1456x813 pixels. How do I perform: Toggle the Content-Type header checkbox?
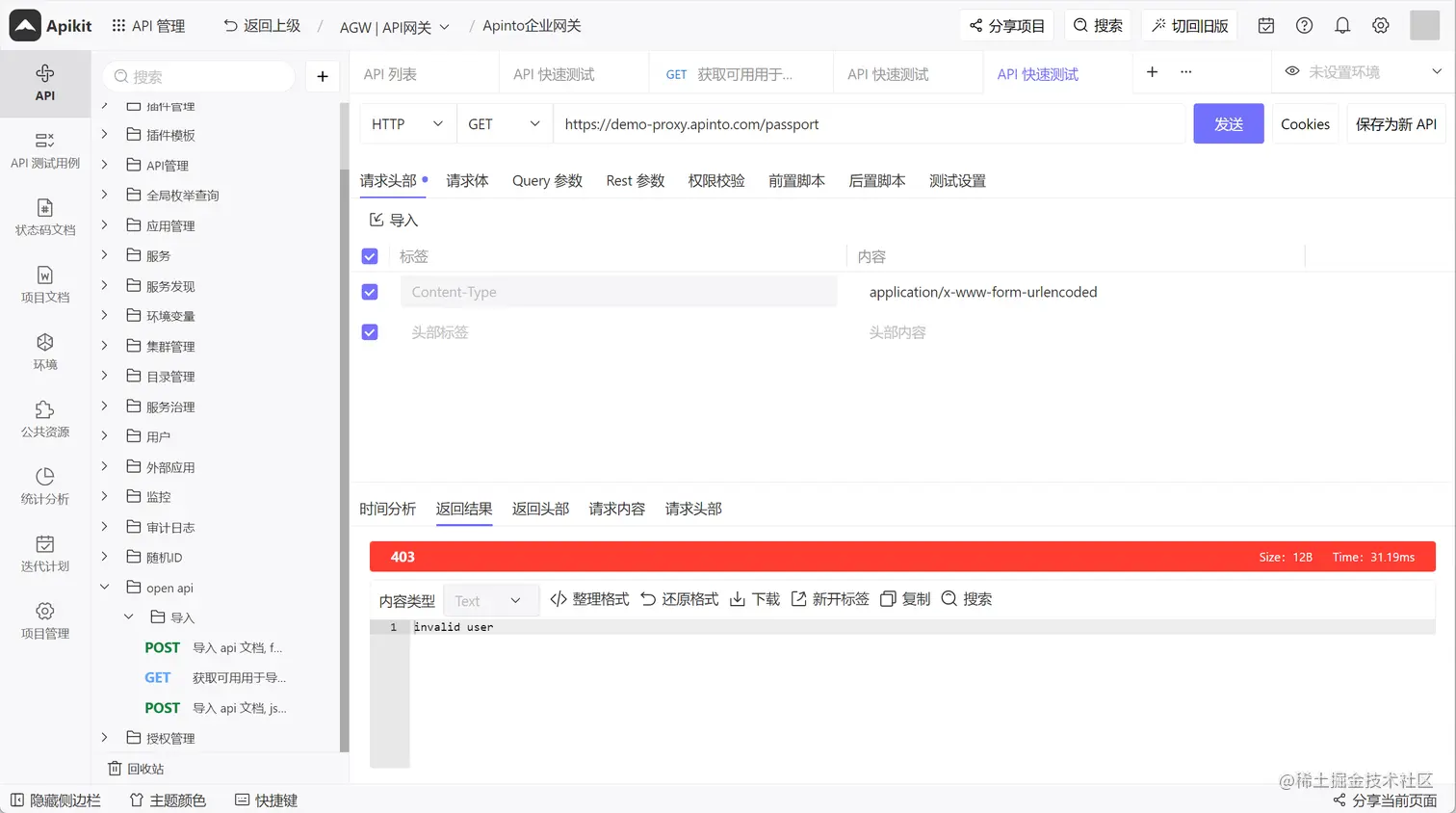tap(370, 292)
